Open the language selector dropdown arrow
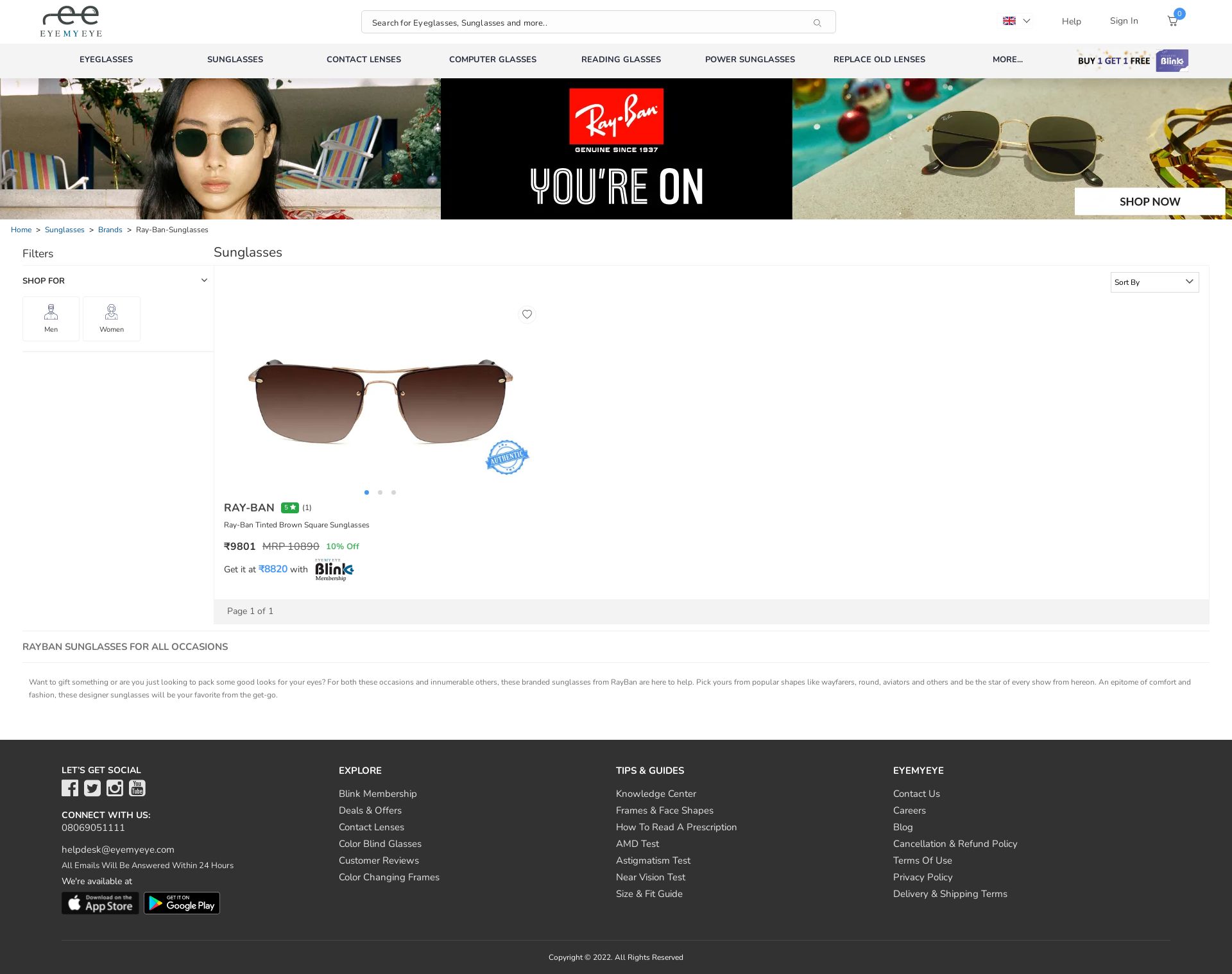This screenshot has height=974, width=1232. coord(1027,21)
